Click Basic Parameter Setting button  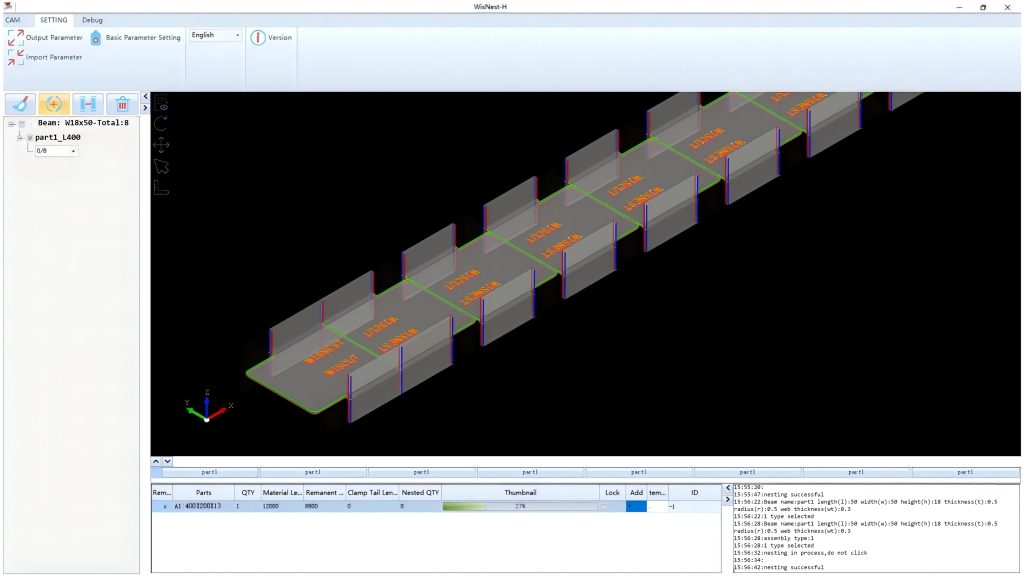pyautogui.click(x=136, y=38)
